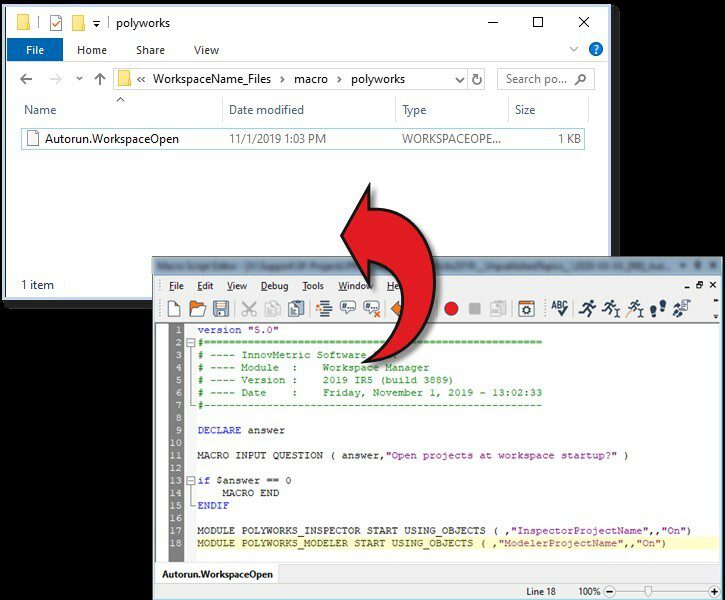Click the grayed document icon after stop button
Viewport: 725px width, 600px height.
point(498,309)
